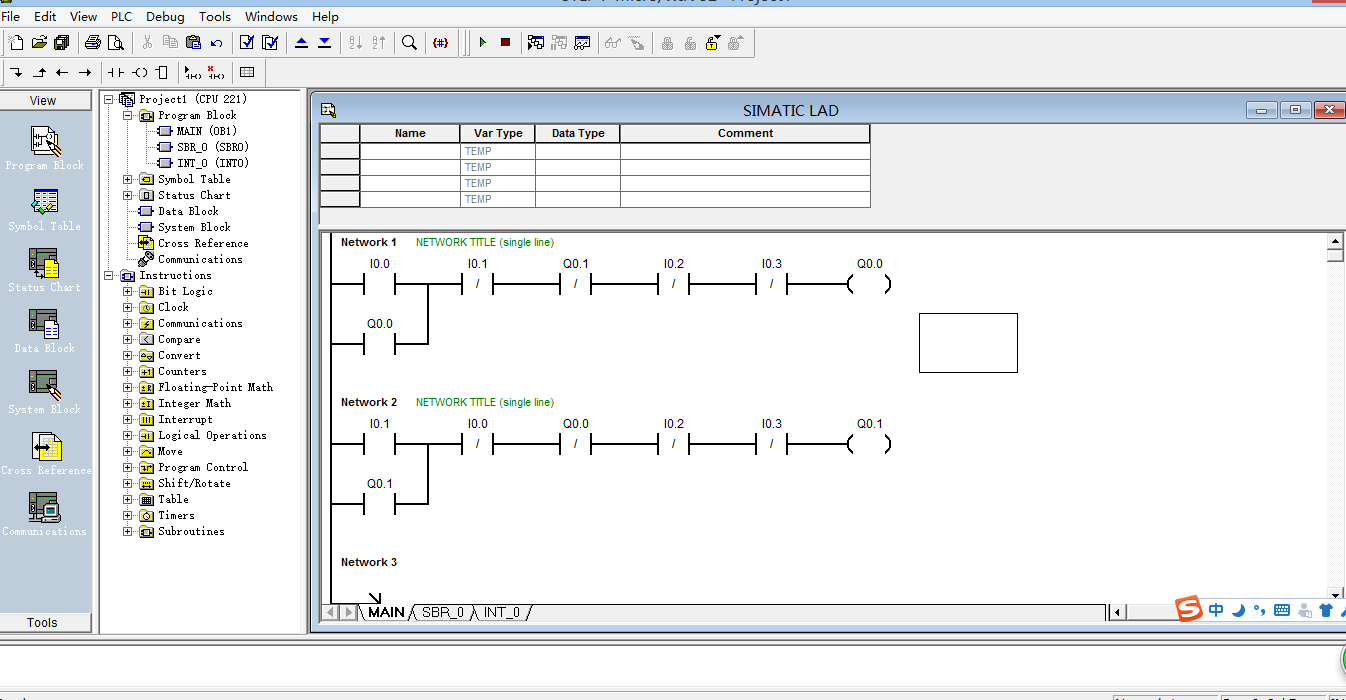This screenshot has width=1346, height=700.
Task: Click vertical scrollbar down arrow in editor
Action: pyautogui.click(x=1335, y=594)
